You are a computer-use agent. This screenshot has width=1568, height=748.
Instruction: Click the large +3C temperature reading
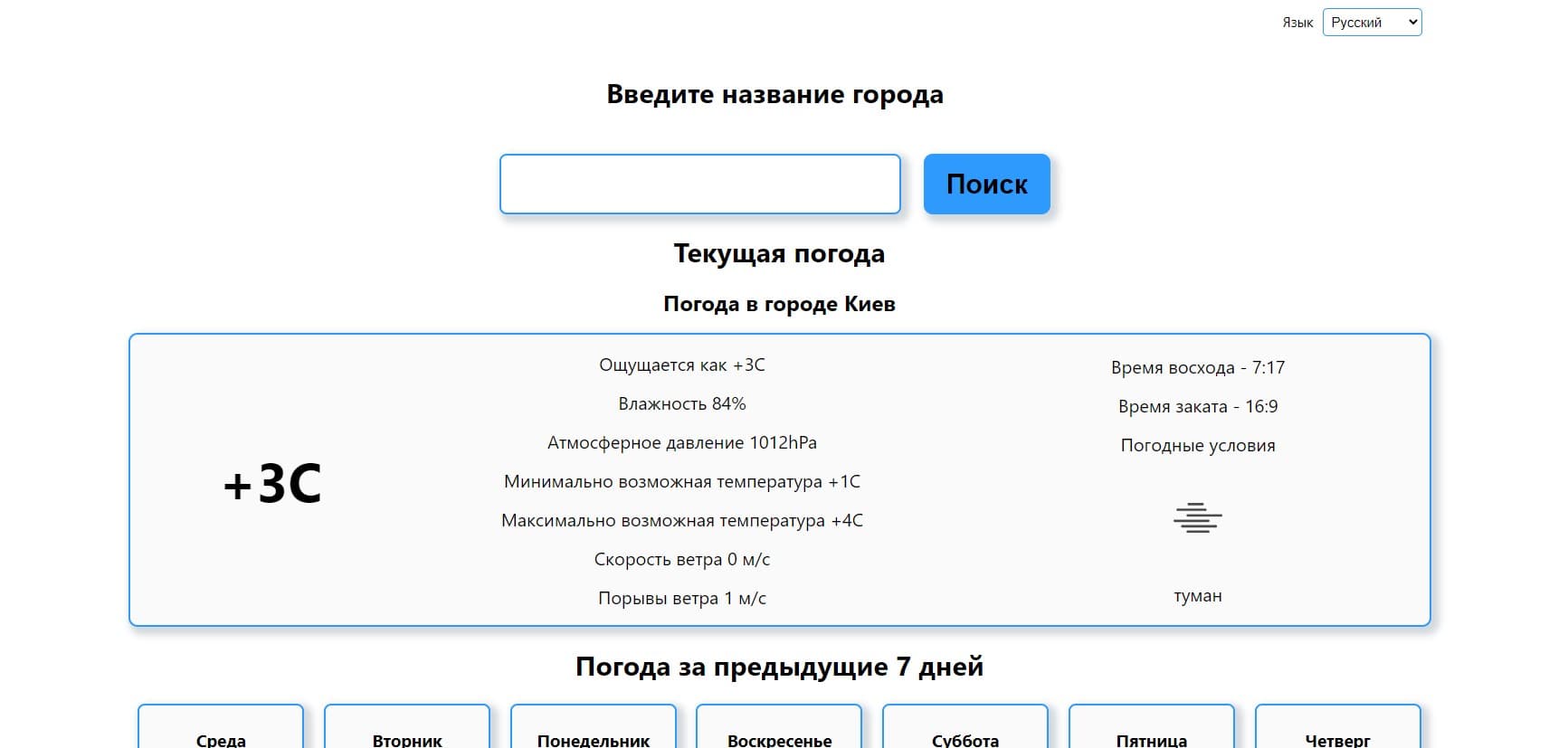272,483
